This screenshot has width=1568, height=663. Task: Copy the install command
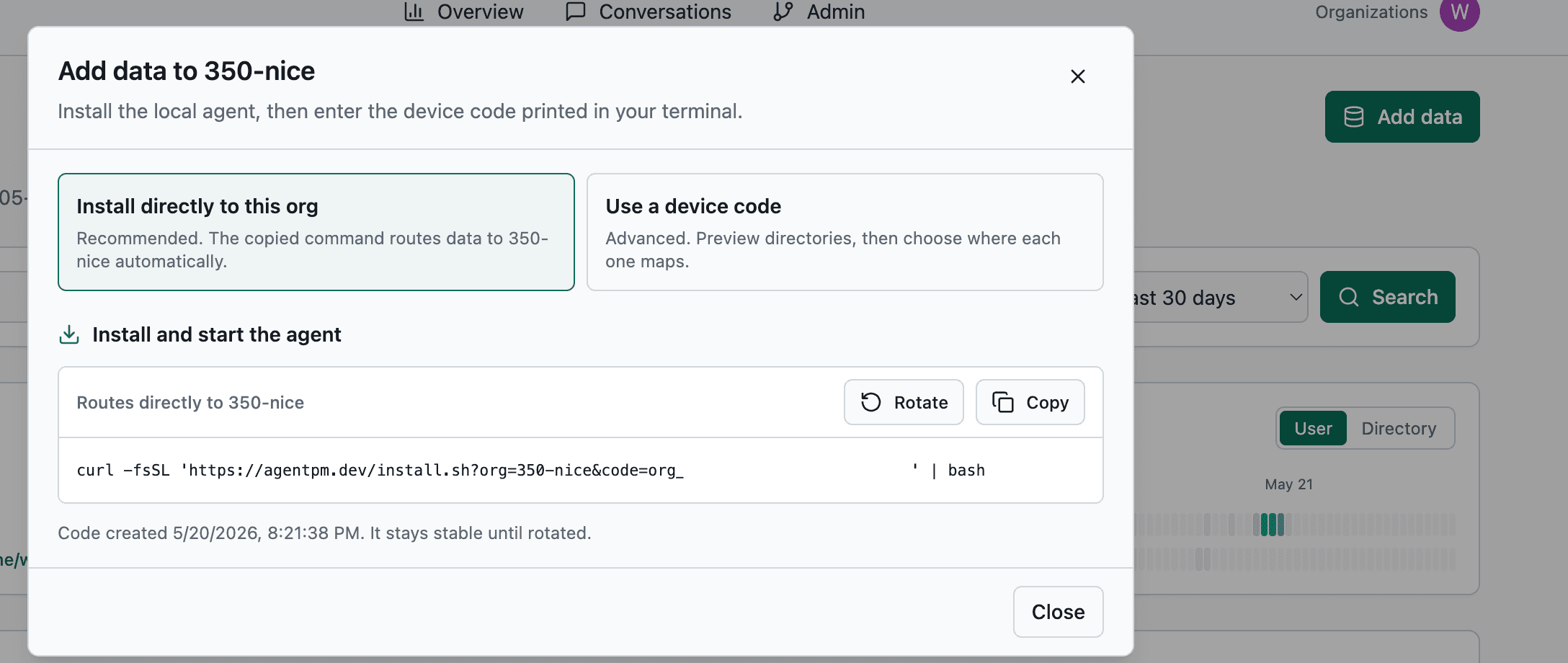point(1030,402)
